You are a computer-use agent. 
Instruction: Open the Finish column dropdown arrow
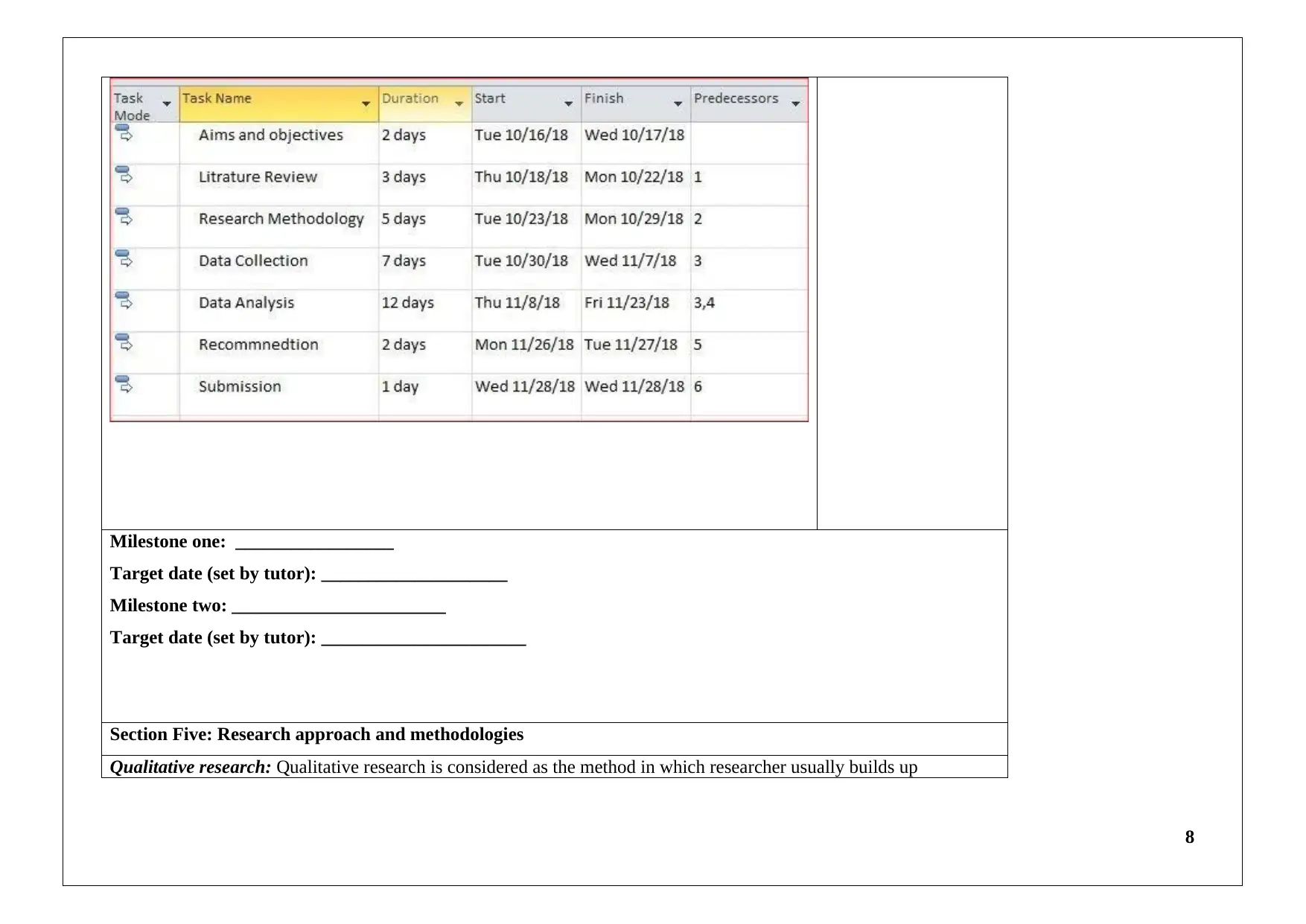[x=678, y=103]
